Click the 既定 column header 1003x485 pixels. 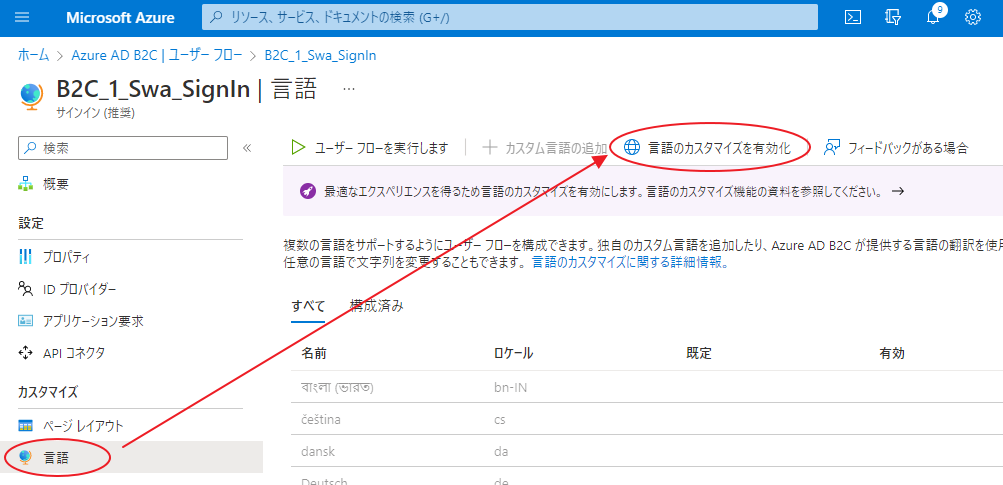pyautogui.click(x=699, y=353)
